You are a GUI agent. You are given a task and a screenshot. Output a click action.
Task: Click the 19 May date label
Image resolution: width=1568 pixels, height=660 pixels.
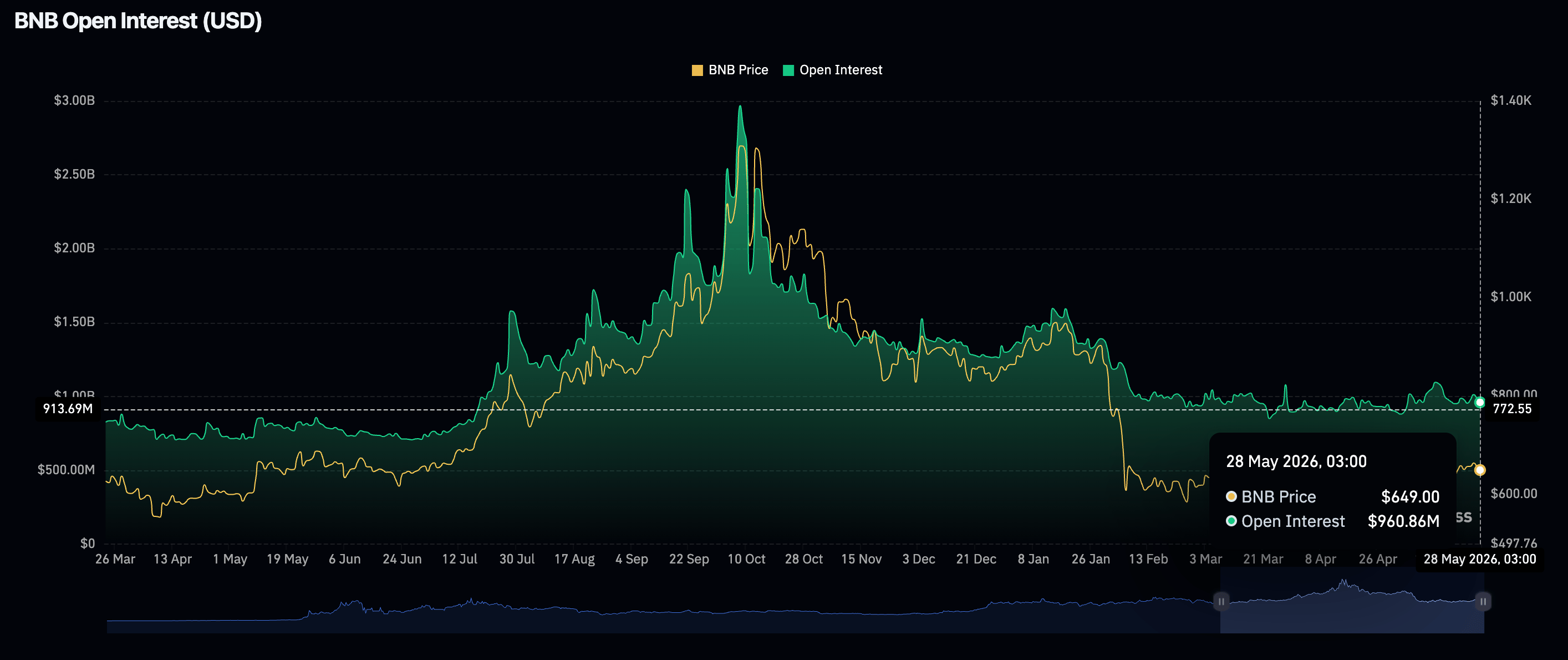point(287,559)
